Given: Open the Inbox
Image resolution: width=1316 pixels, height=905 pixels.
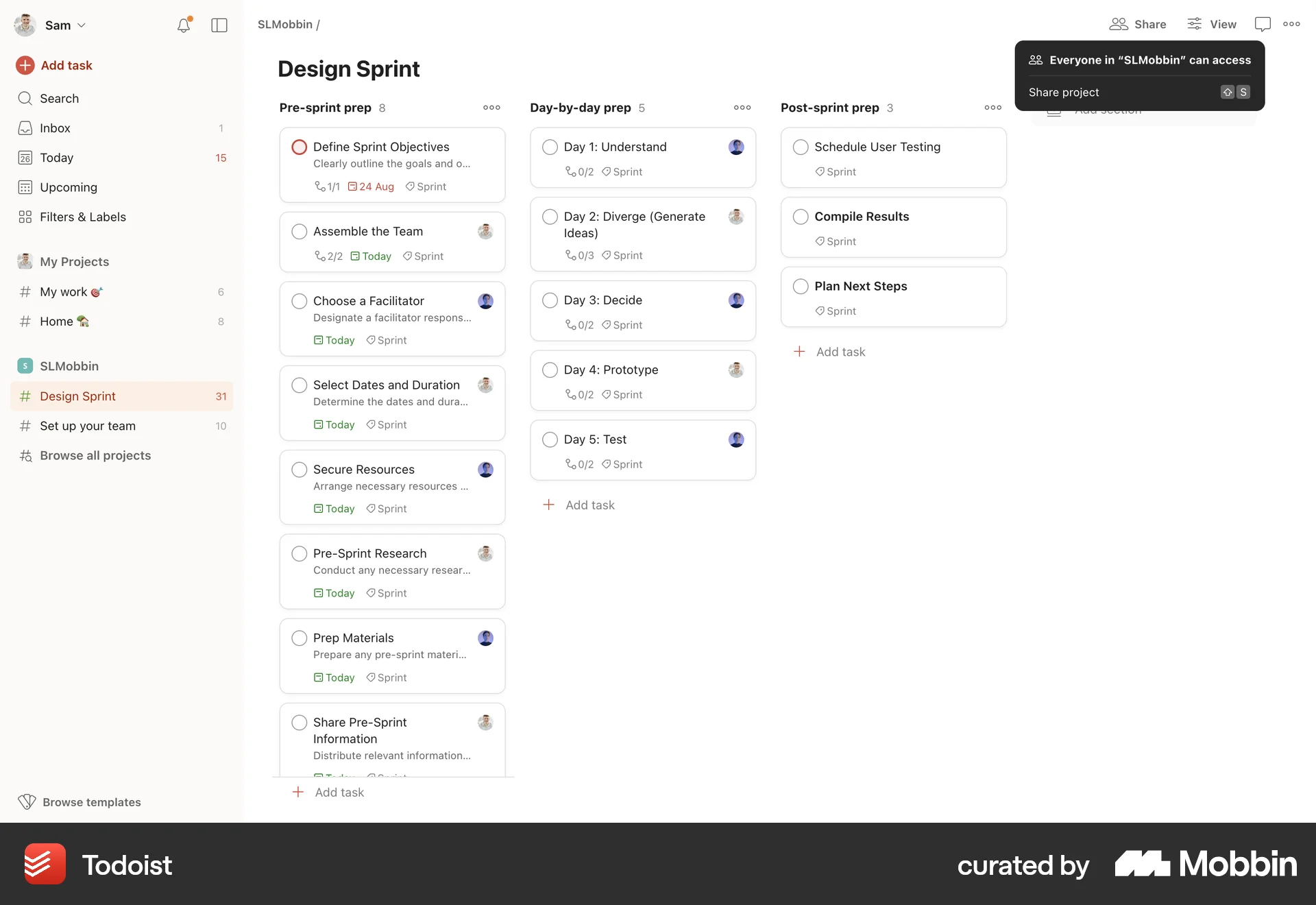Looking at the screenshot, I should click(55, 128).
